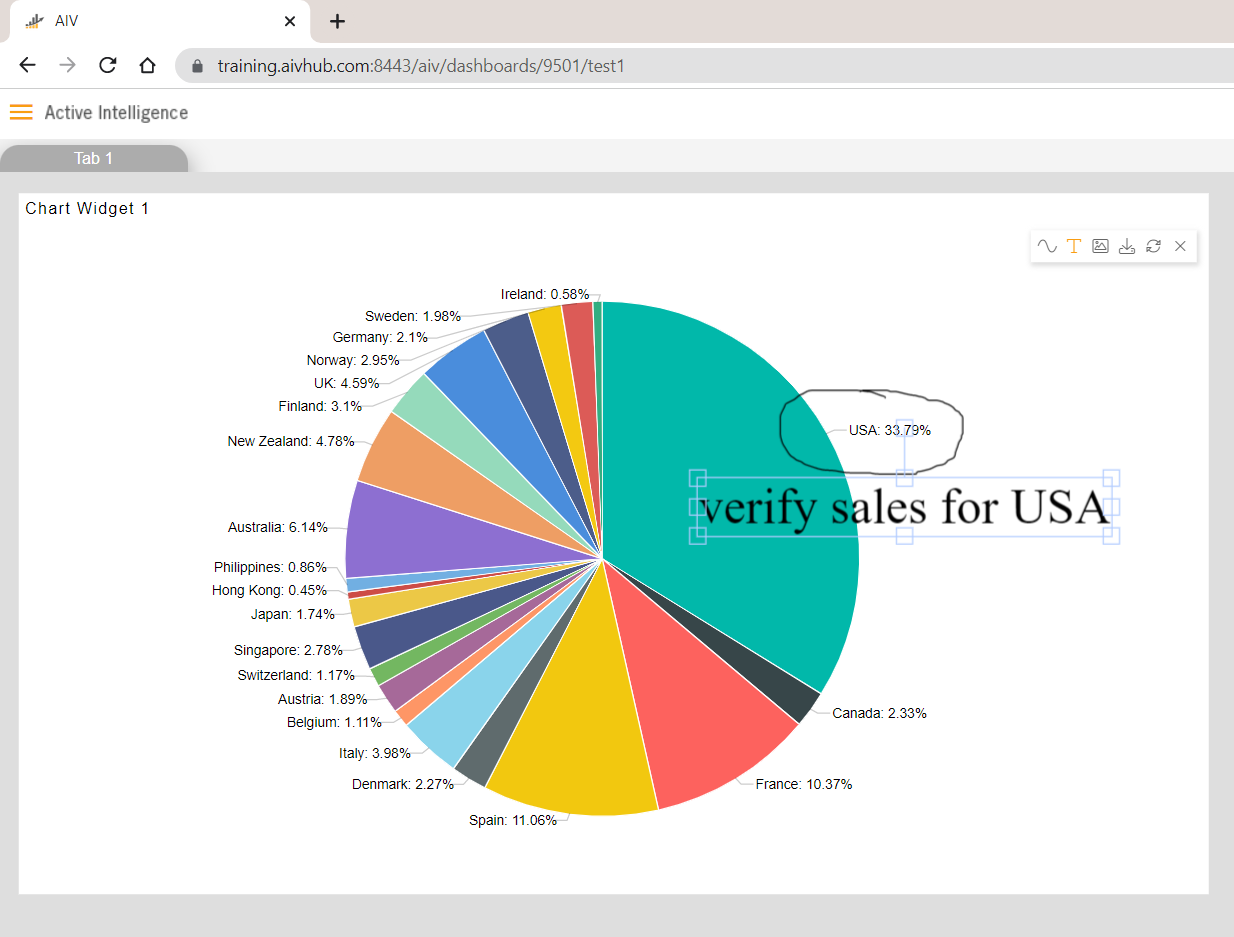Click the browser forward arrow
This screenshot has height=937, width=1234.
[x=67, y=66]
